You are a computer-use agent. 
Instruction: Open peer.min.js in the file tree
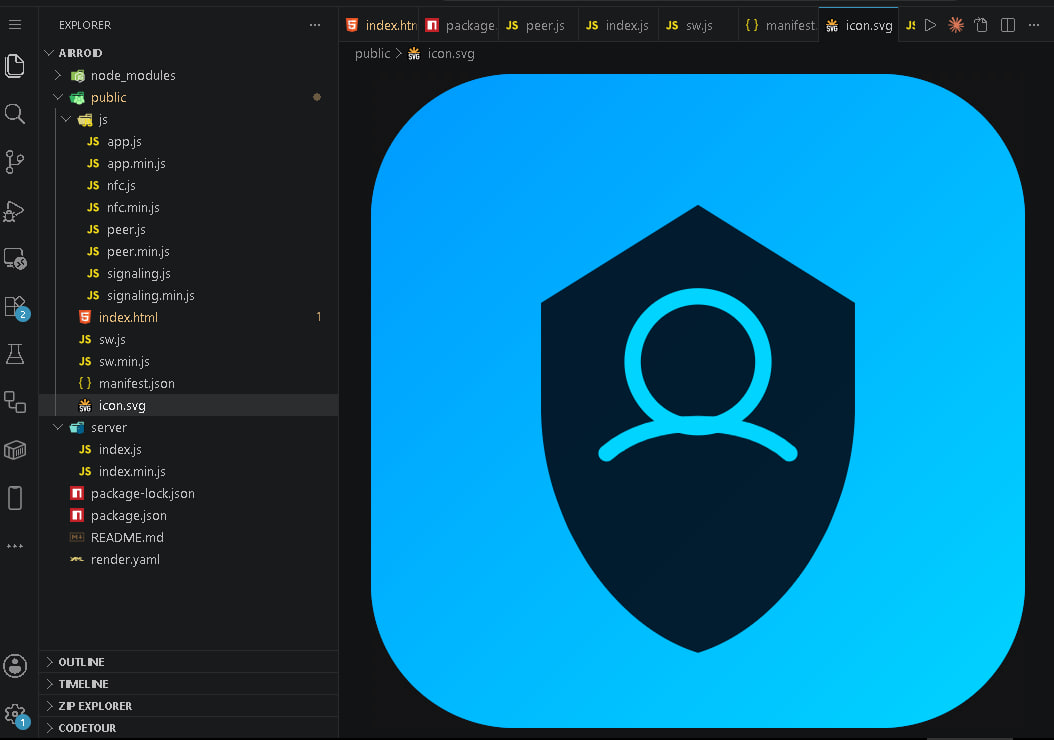[188, 251]
